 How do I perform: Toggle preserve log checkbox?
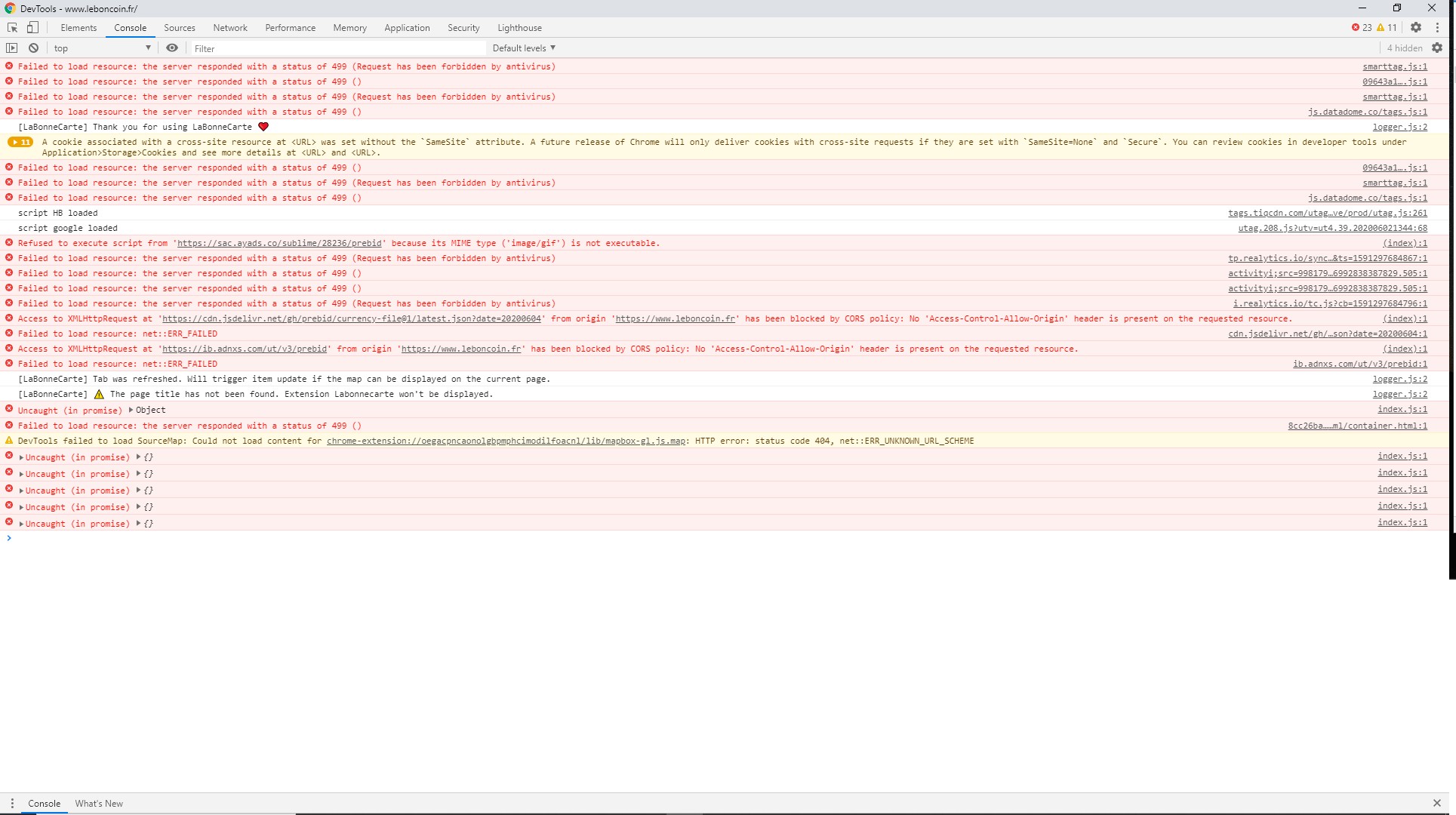pyautogui.click(x=1437, y=47)
